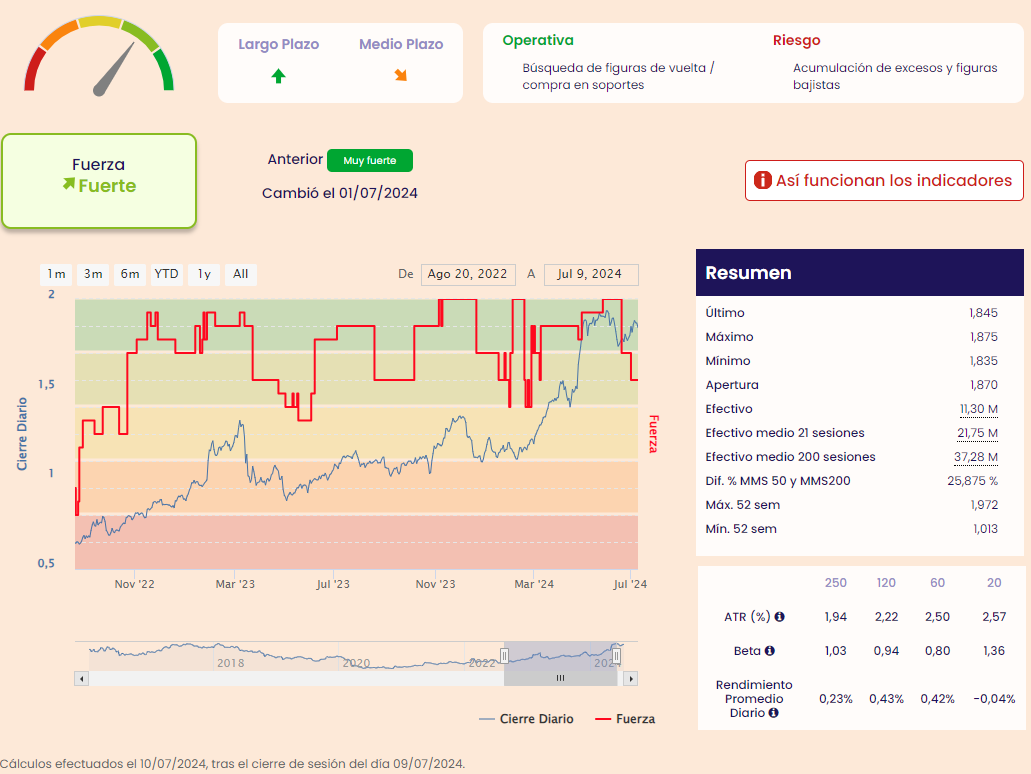Image resolution: width=1031 pixels, height=774 pixels.
Task: Click the Rendimiento Promedio Diario info icon
Action: [773, 713]
